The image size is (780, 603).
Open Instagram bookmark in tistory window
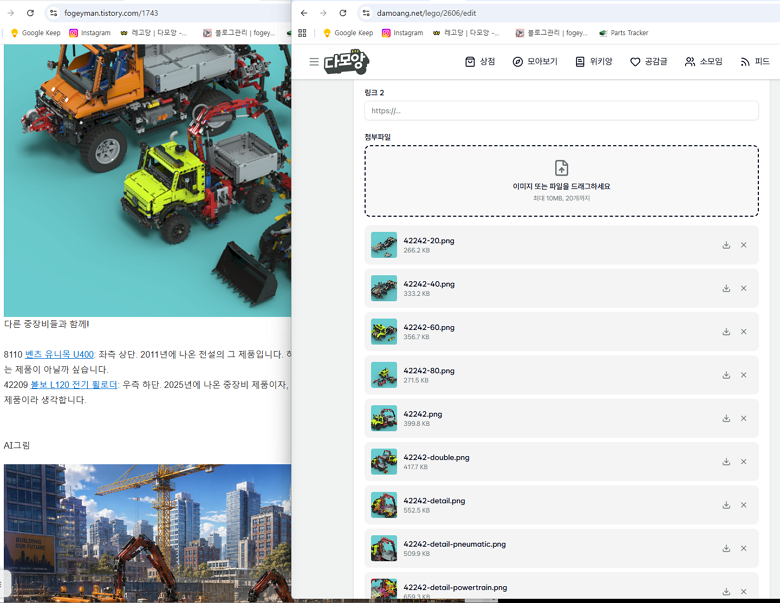click(90, 33)
